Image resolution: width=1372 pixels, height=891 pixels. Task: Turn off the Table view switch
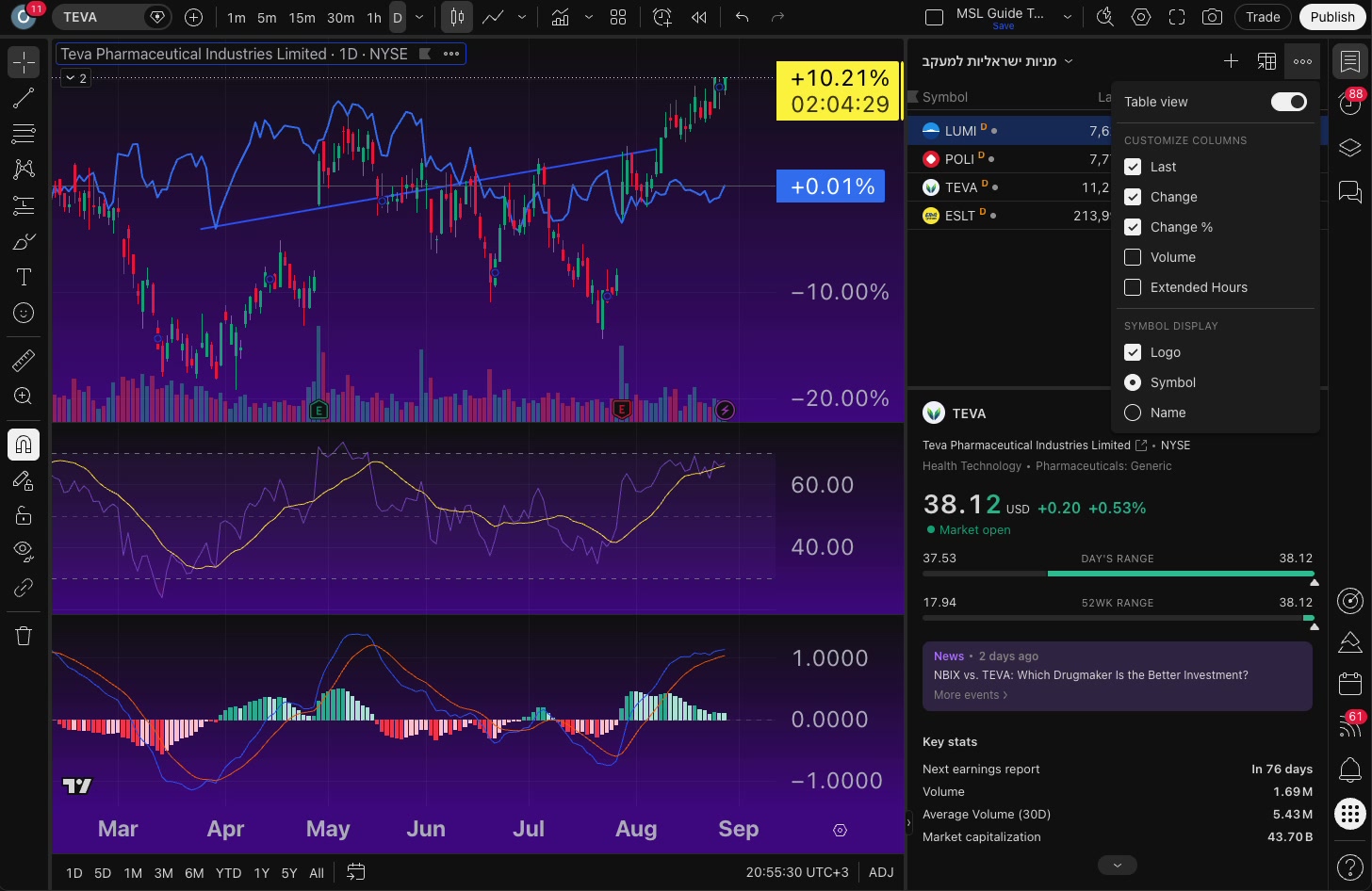click(x=1288, y=102)
